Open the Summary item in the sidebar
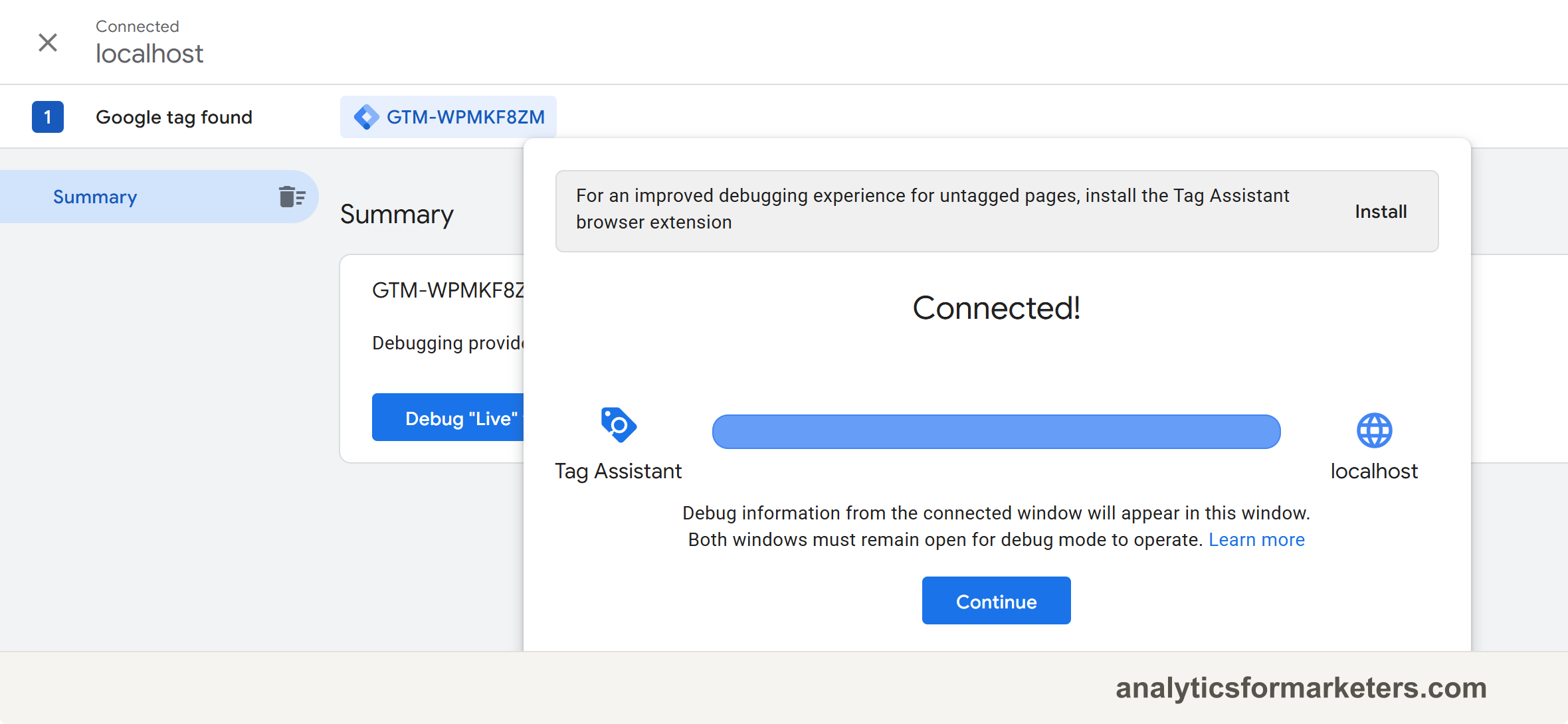The width and height of the screenshot is (1568, 724). pos(159,197)
